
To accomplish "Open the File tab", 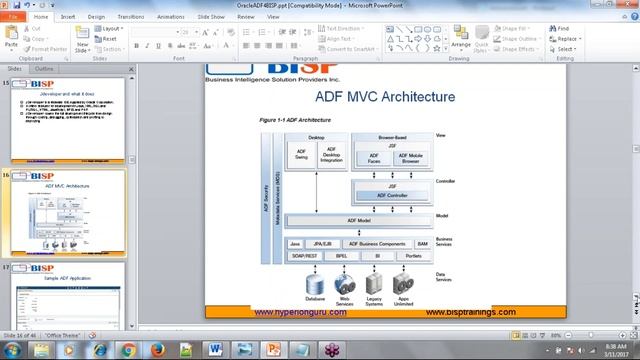I will click(x=13, y=17).
